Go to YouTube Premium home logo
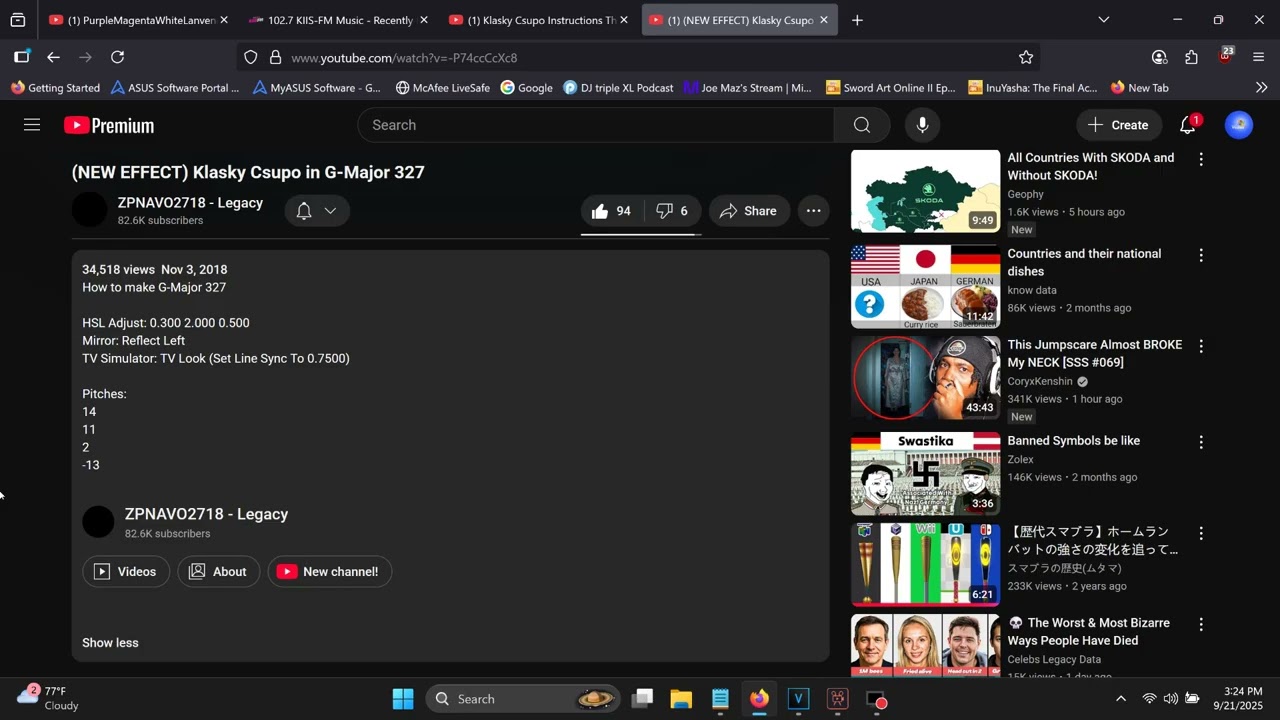 [109, 125]
